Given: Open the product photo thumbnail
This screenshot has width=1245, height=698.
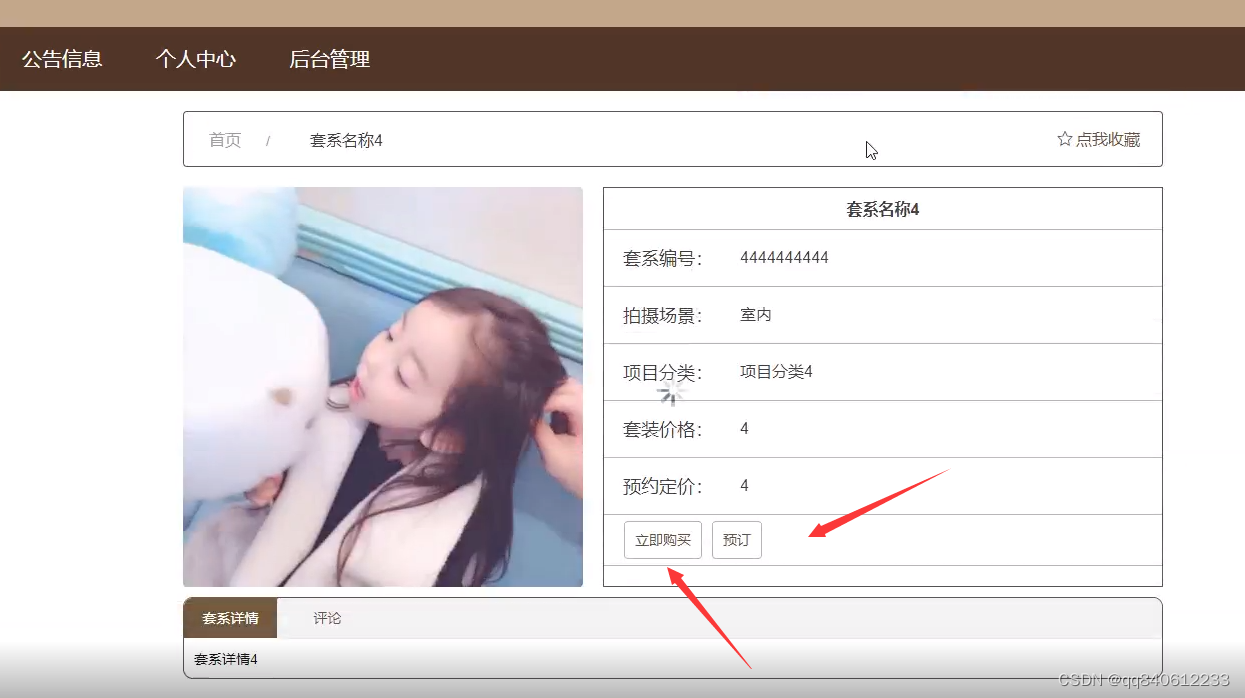Looking at the screenshot, I should tap(383, 387).
